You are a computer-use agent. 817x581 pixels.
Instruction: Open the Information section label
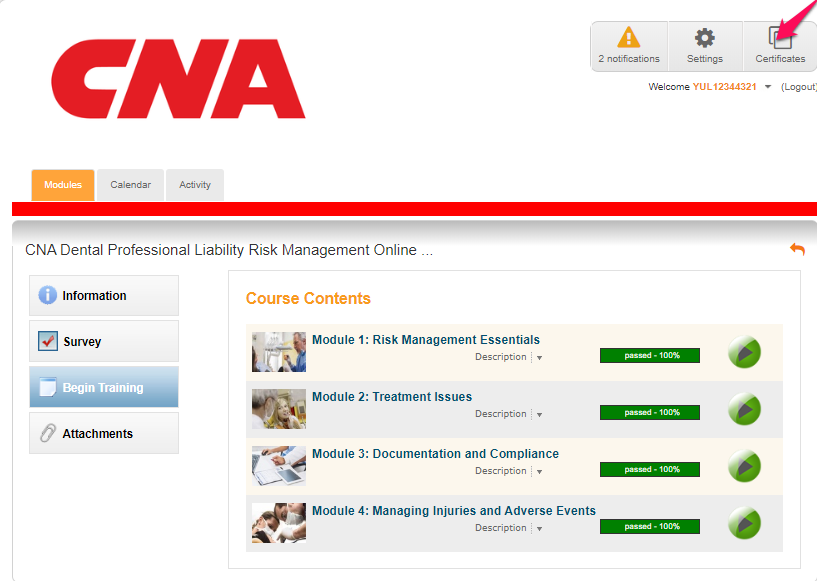[x=94, y=295]
